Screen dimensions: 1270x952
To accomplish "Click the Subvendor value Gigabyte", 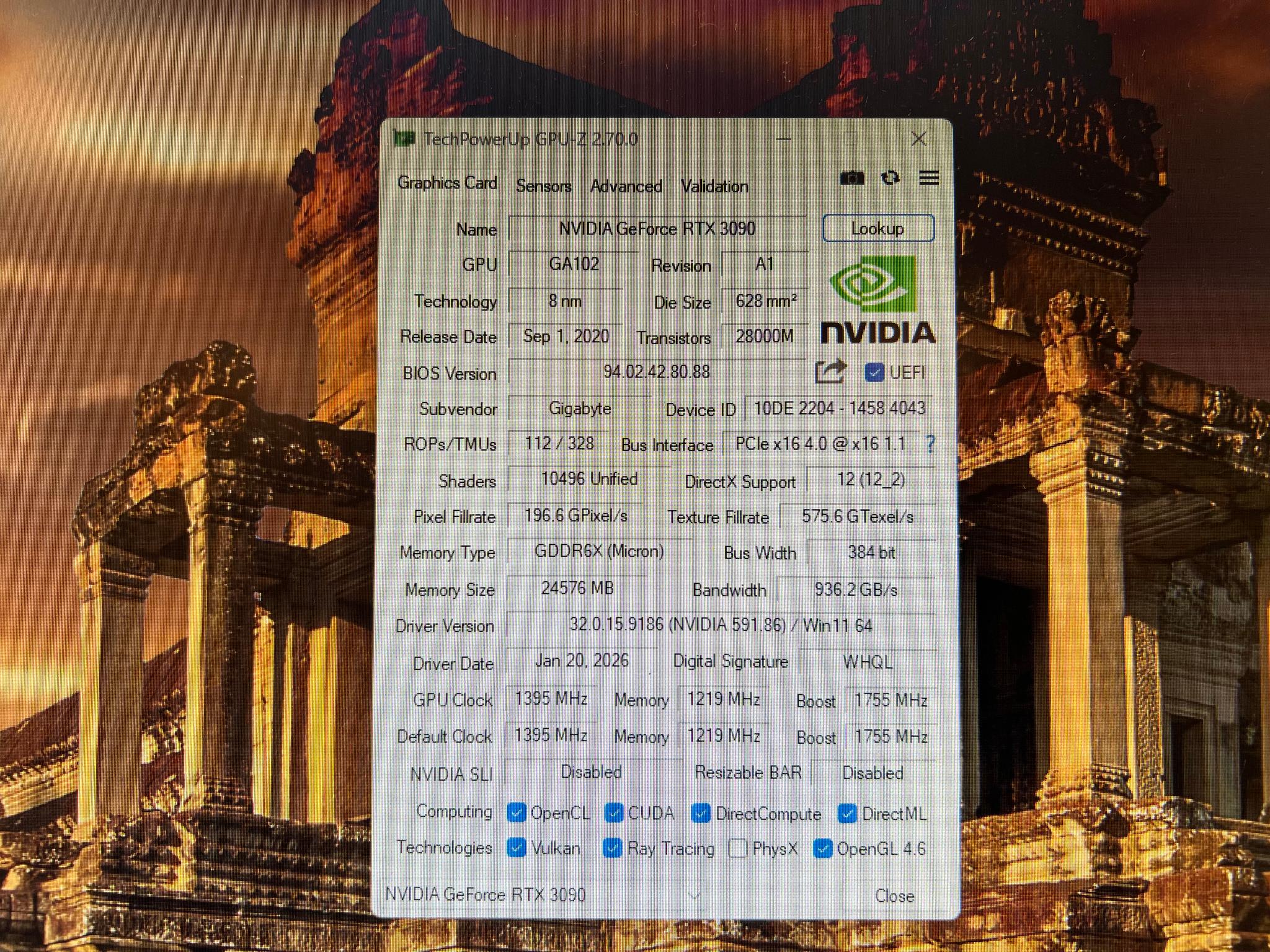I will [580, 408].
